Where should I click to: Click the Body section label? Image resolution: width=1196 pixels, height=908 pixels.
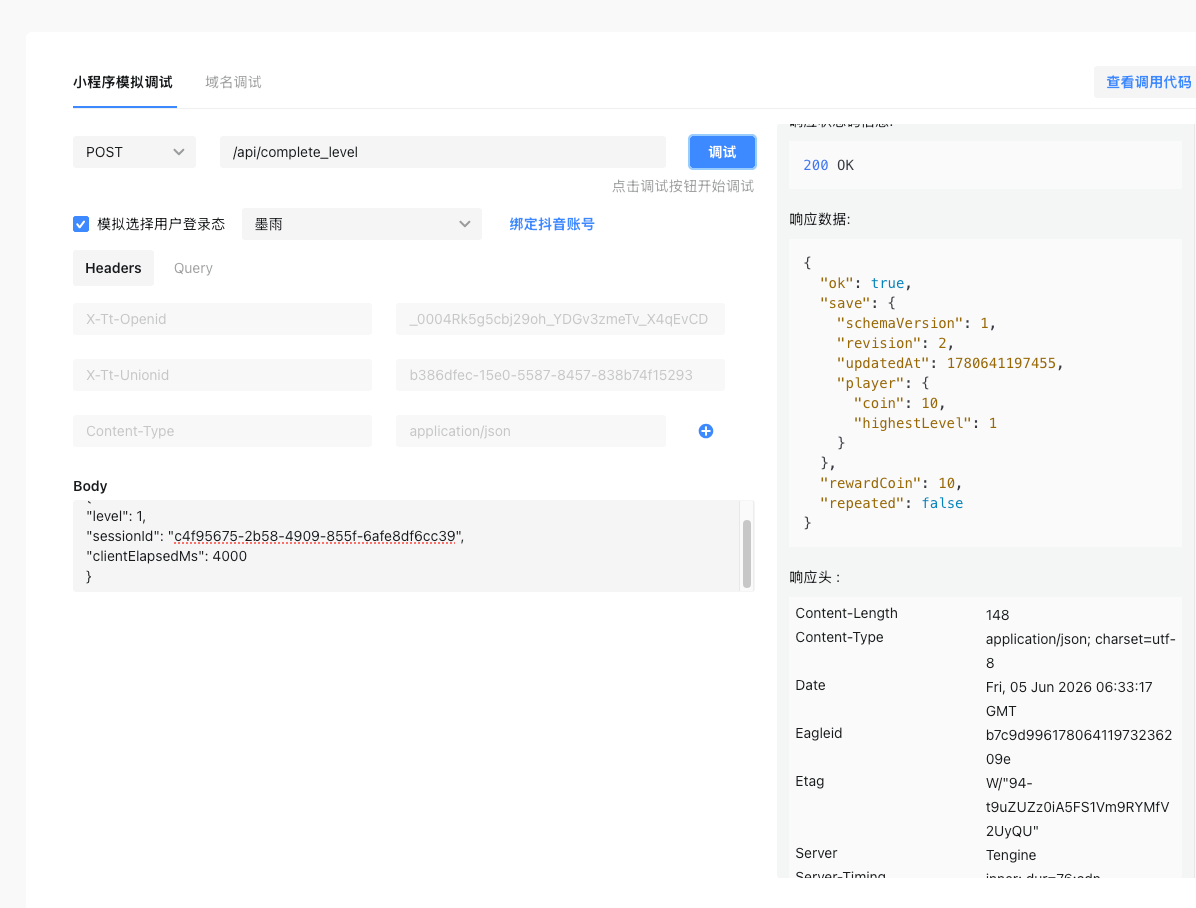point(90,486)
